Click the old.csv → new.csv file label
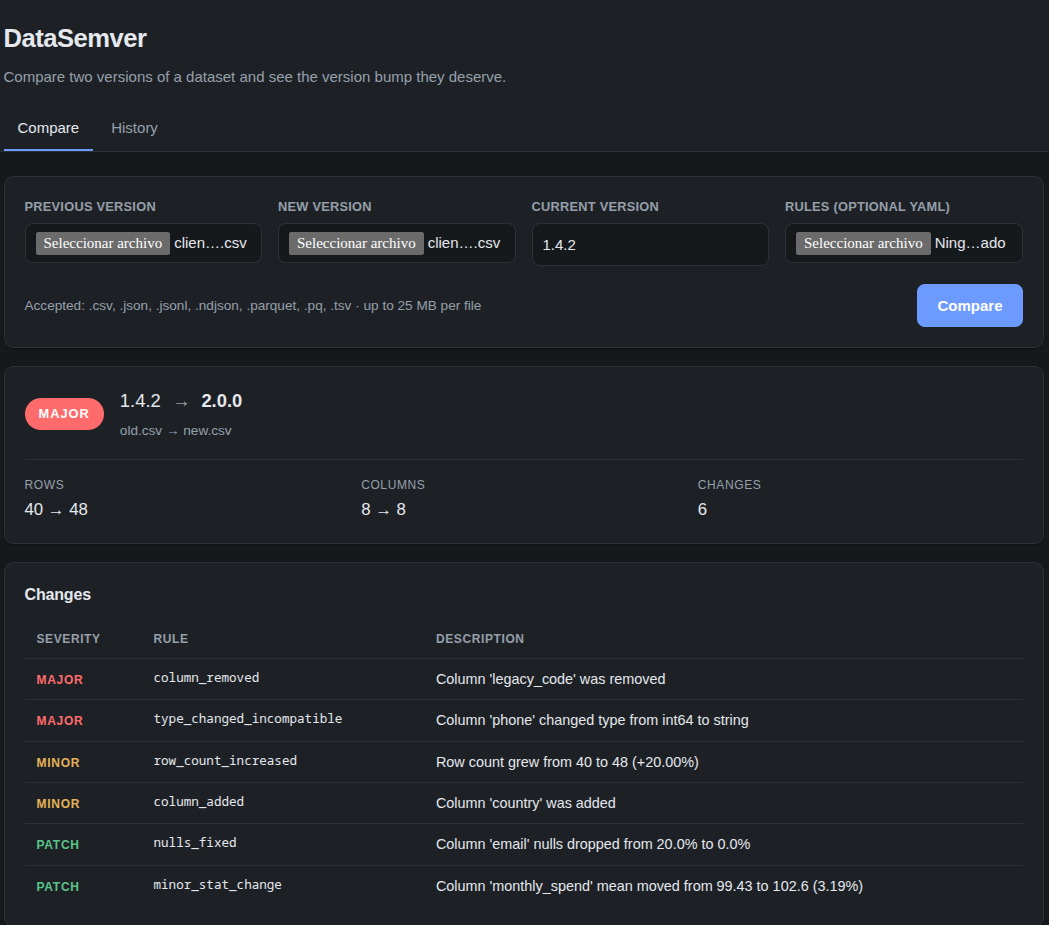This screenshot has width=1049, height=925. (x=175, y=431)
